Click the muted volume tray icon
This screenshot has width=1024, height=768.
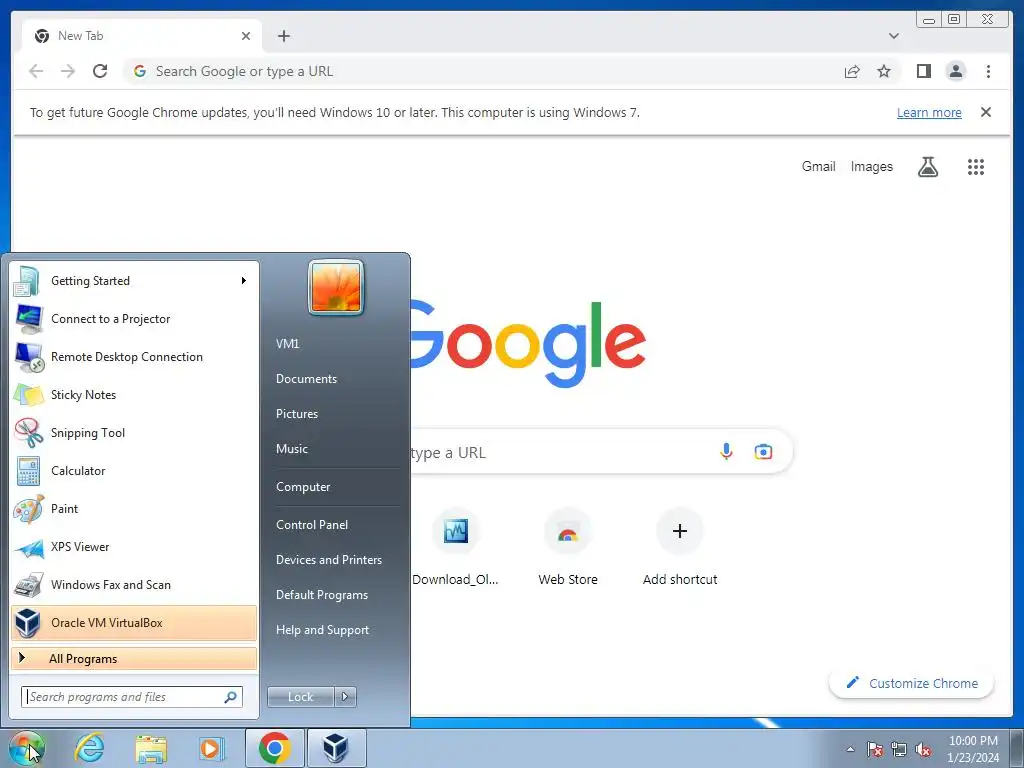(x=923, y=749)
